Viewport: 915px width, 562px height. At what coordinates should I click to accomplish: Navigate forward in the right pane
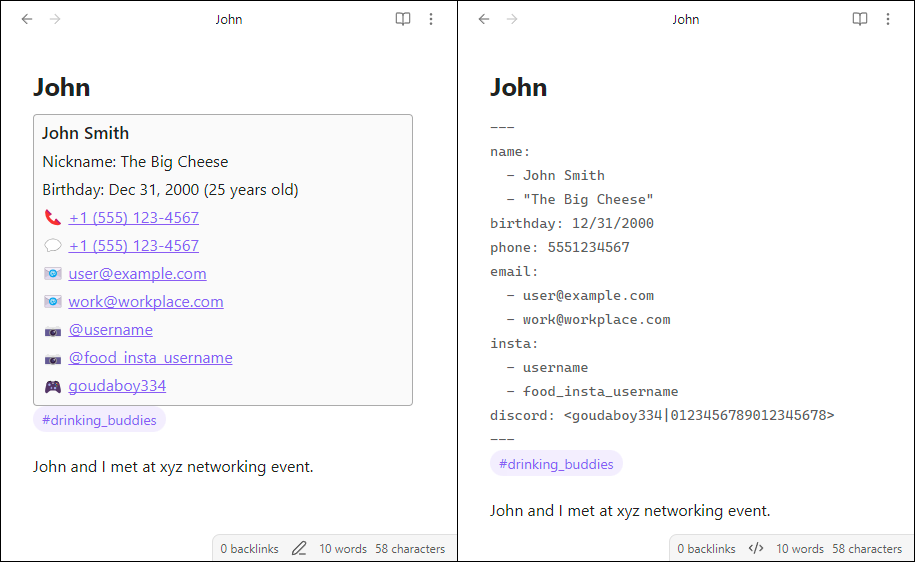click(x=512, y=19)
